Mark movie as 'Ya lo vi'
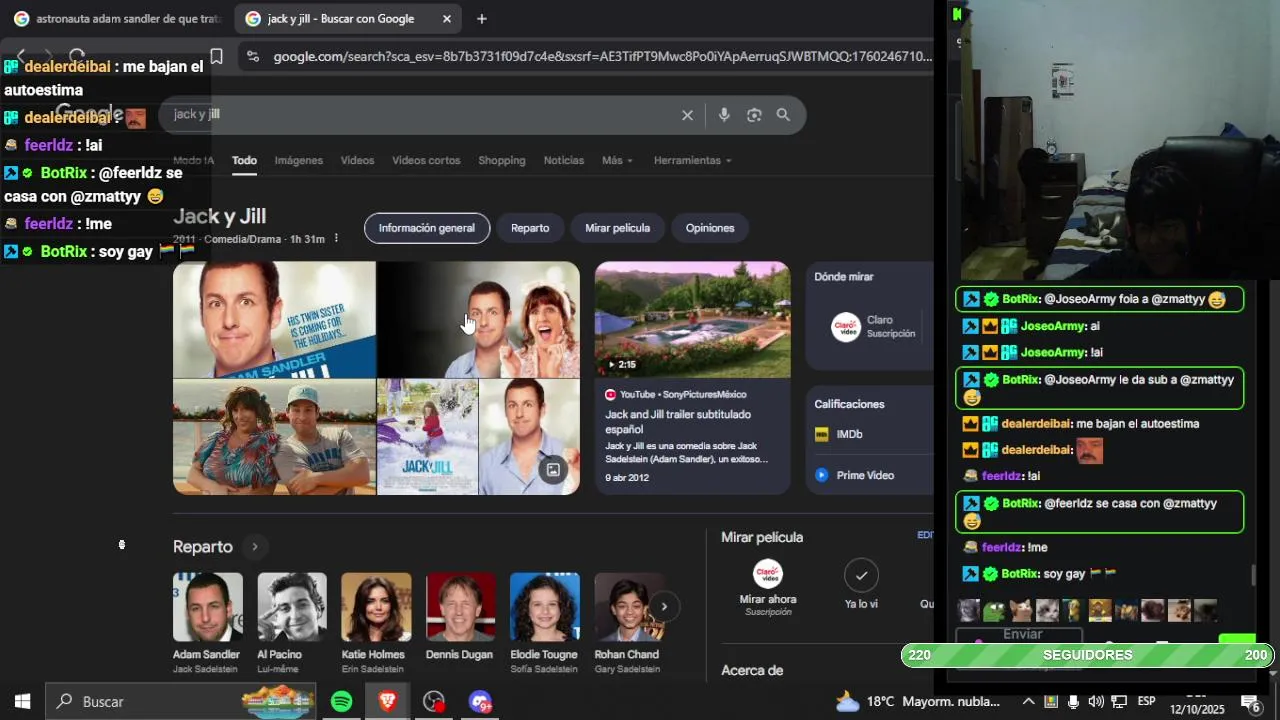This screenshot has height=720, width=1280. click(861, 575)
